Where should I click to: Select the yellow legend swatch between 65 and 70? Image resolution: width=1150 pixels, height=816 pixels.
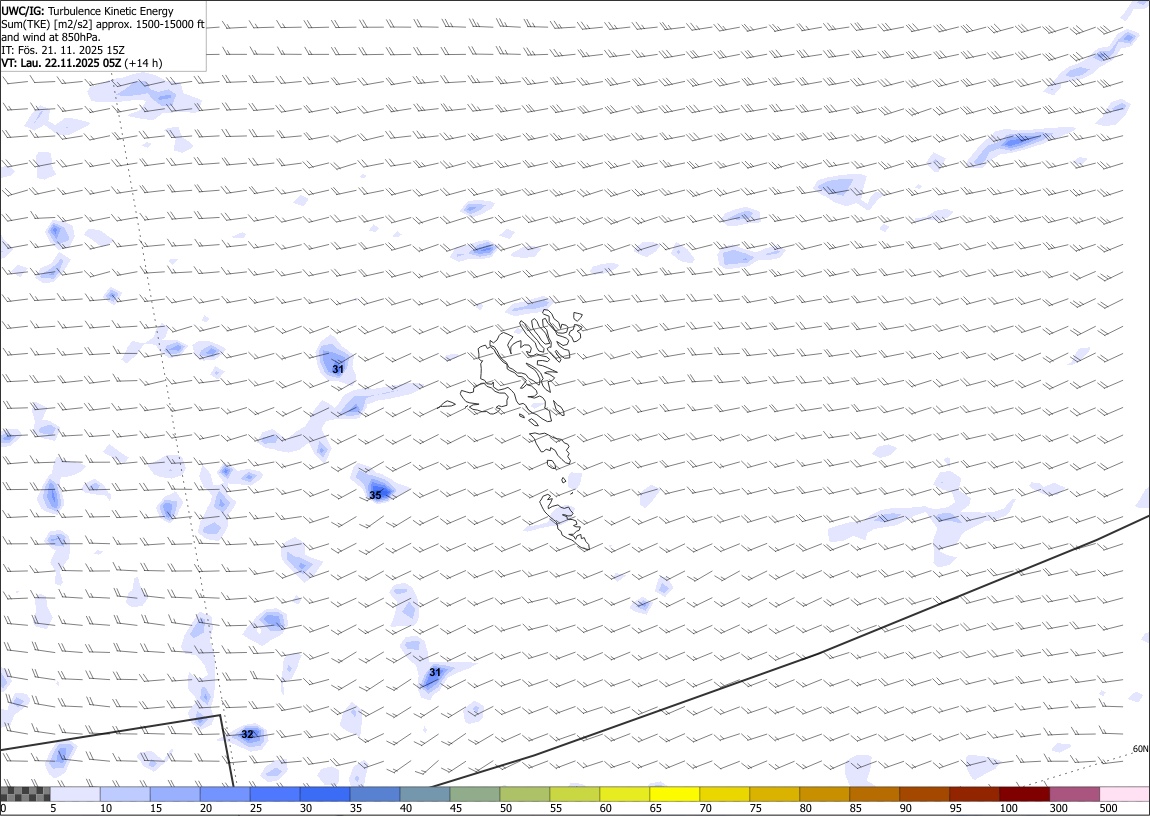(674, 794)
